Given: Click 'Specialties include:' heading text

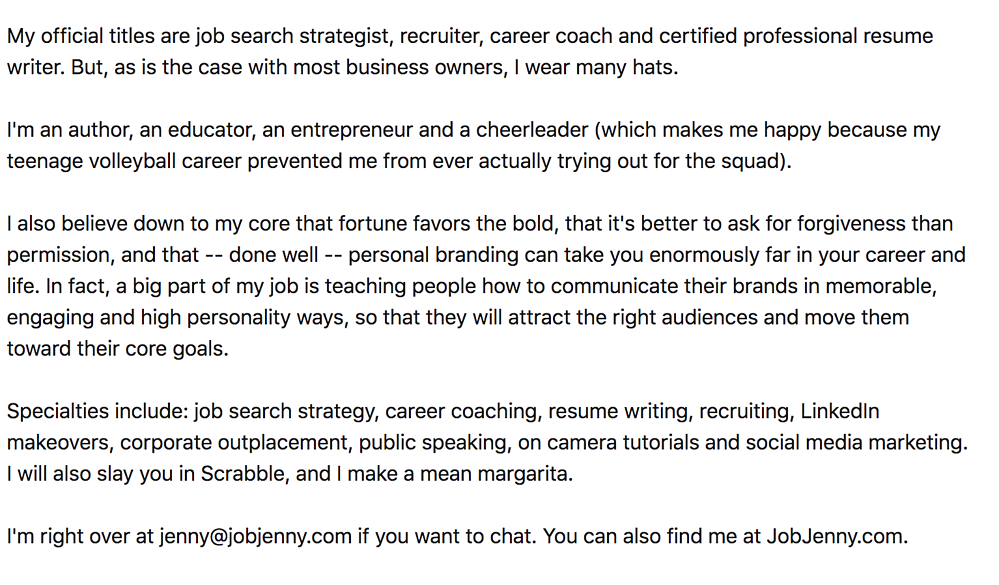Looking at the screenshot, I should click(x=97, y=412).
